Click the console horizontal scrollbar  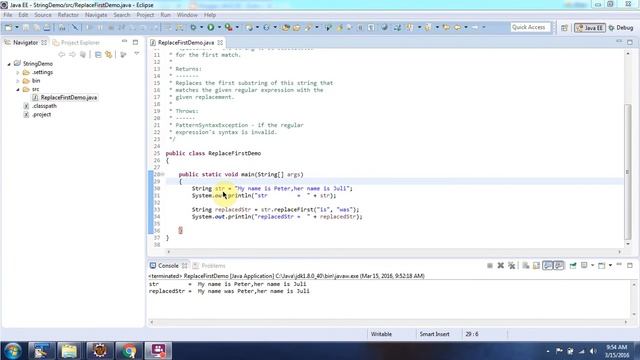388,322
